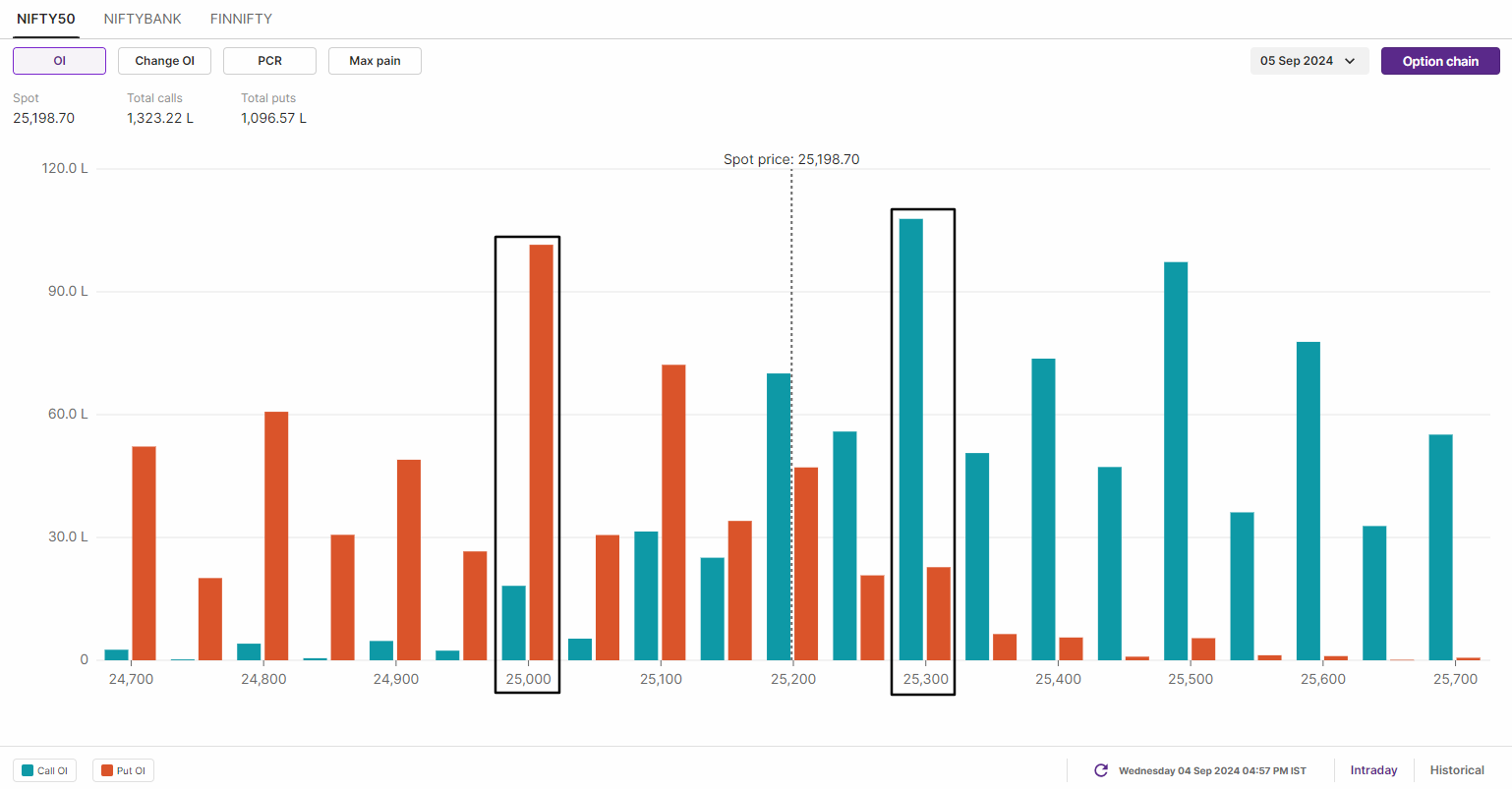Click the teal Call OI color swatch
This screenshot has height=789, width=1512.
tap(28, 770)
